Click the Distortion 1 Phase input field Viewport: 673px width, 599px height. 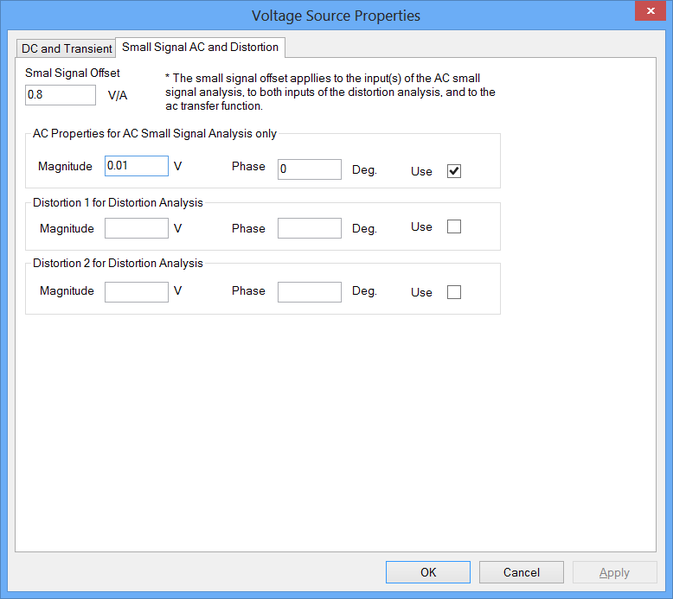(309, 228)
